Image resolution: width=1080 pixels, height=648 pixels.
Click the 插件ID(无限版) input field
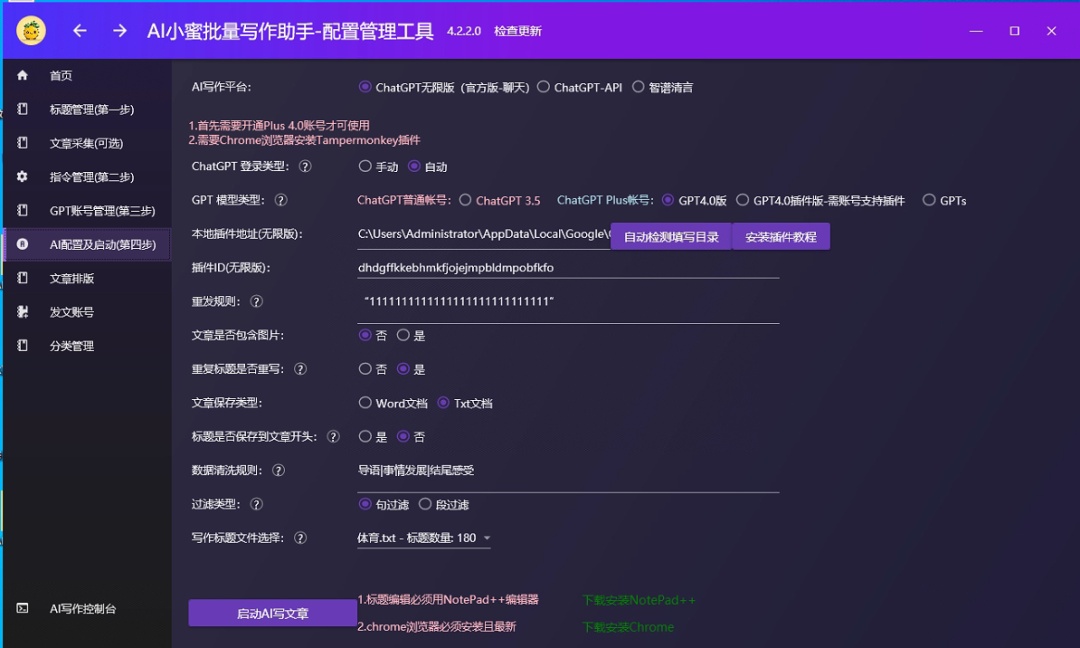[568, 267]
